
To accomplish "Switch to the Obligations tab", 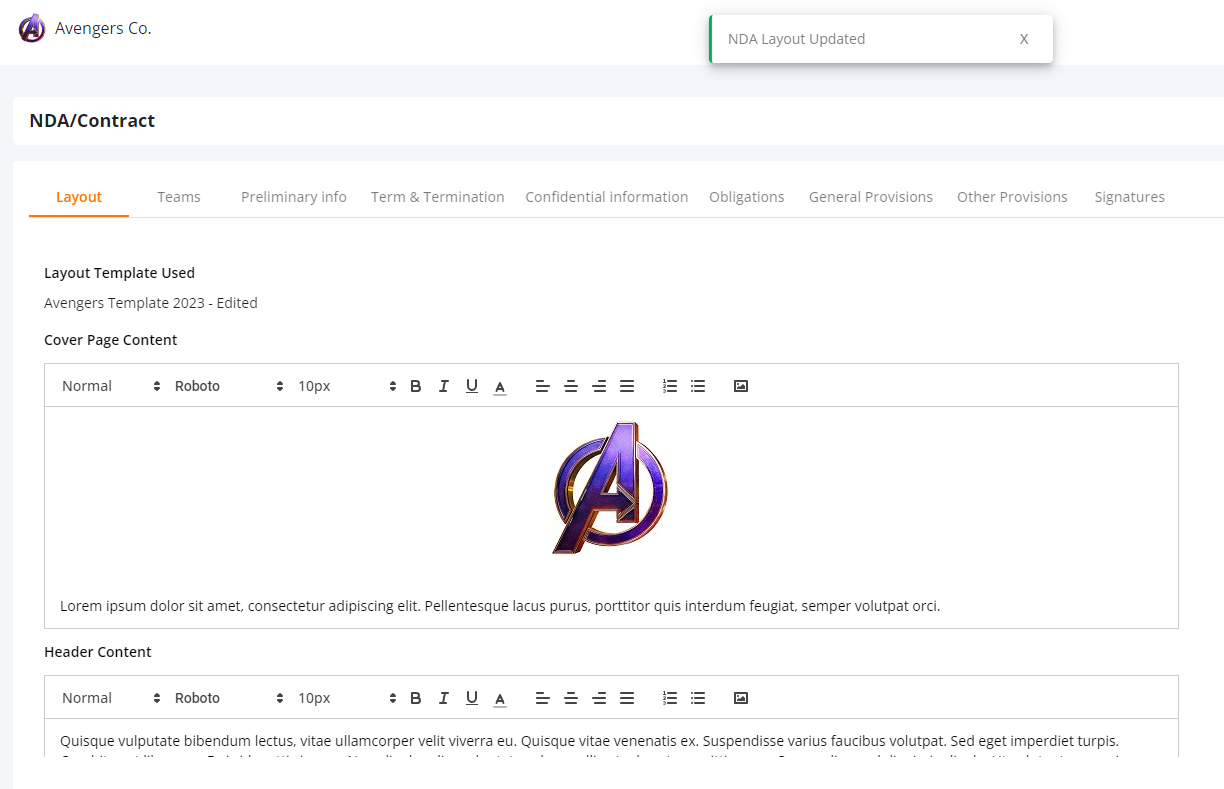I will (747, 197).
